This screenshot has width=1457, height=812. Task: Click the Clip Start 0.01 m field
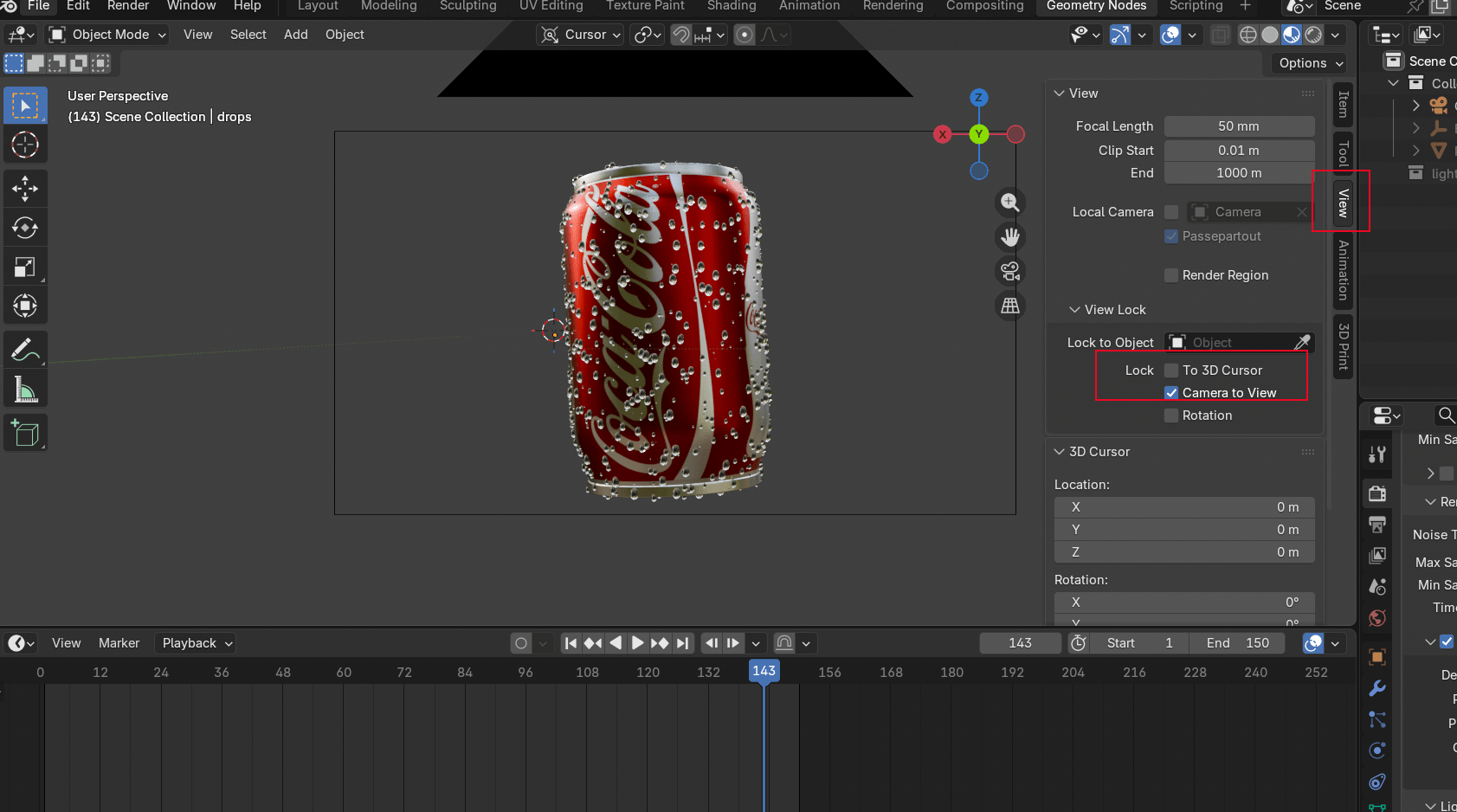[x=1239, y=151]
